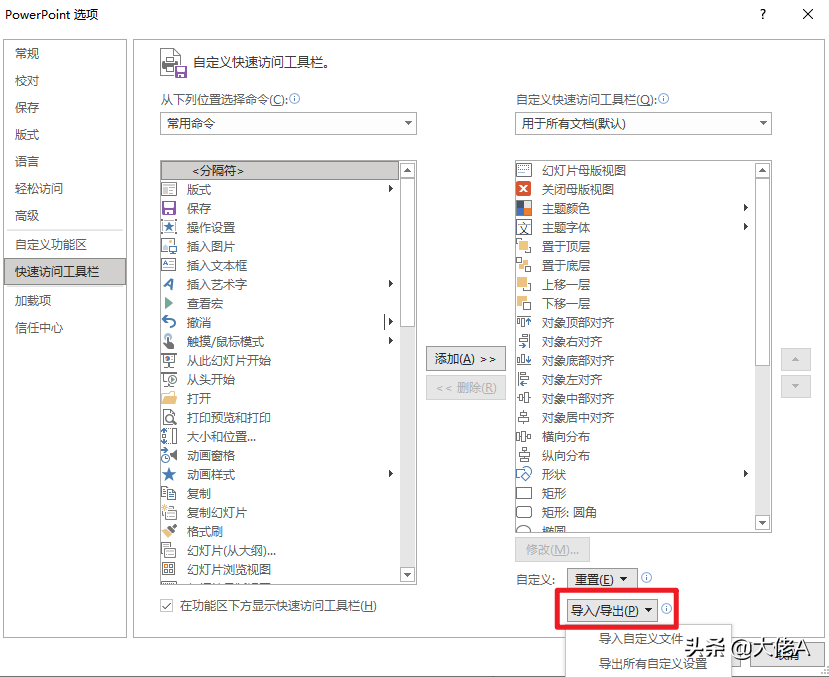
Task: Click the 动画样式 blue star icon
Action: tap(169, 475)
